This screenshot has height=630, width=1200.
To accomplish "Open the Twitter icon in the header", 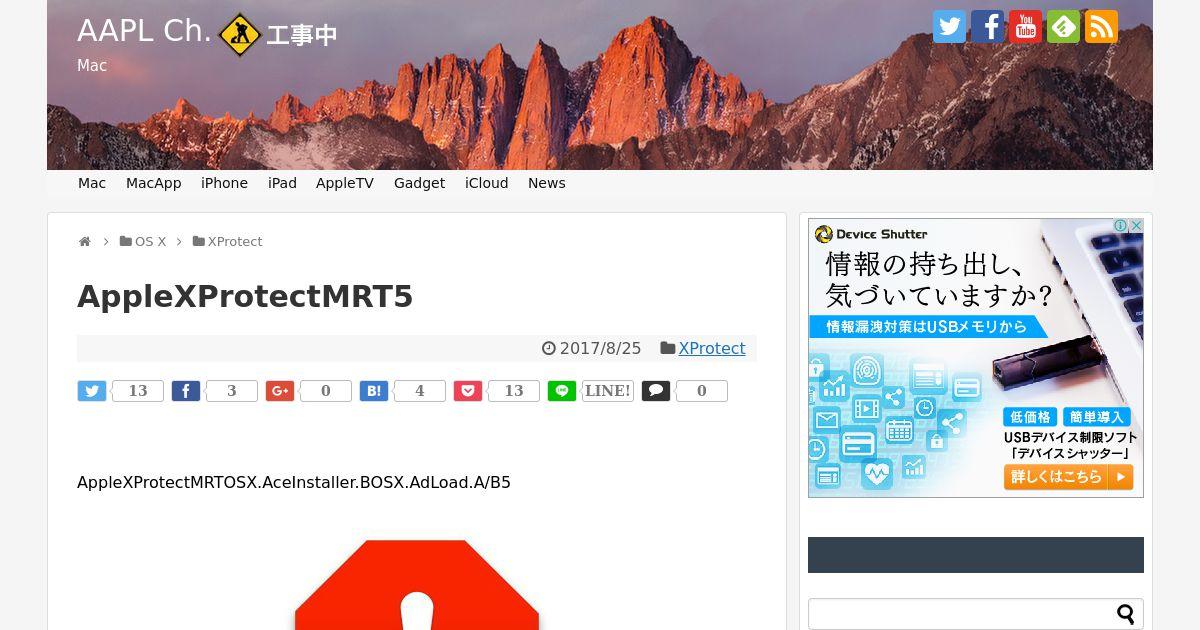I will [949, 27].
